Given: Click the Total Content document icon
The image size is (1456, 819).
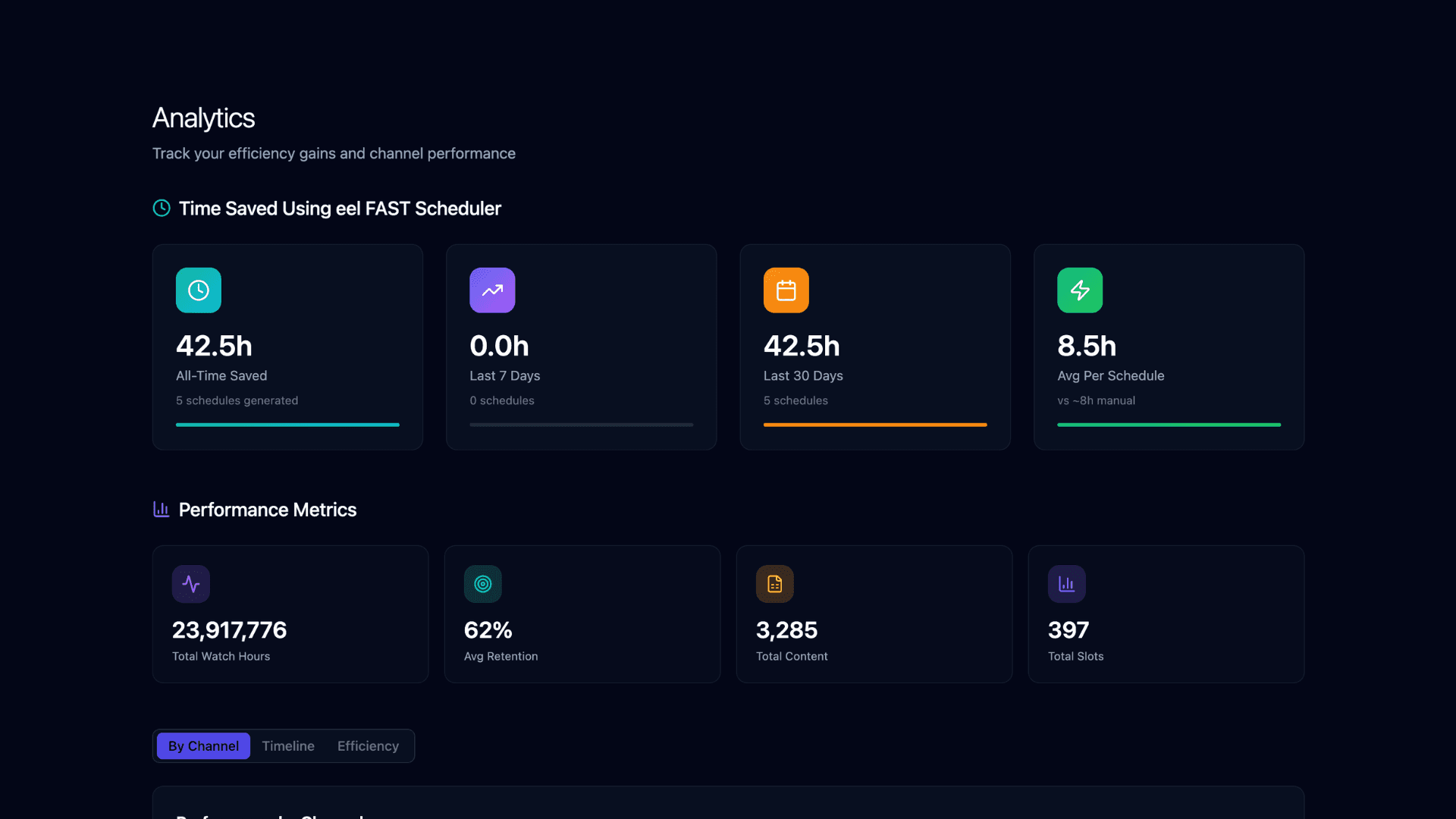Looking at the screenshot, I should [774, 584].
